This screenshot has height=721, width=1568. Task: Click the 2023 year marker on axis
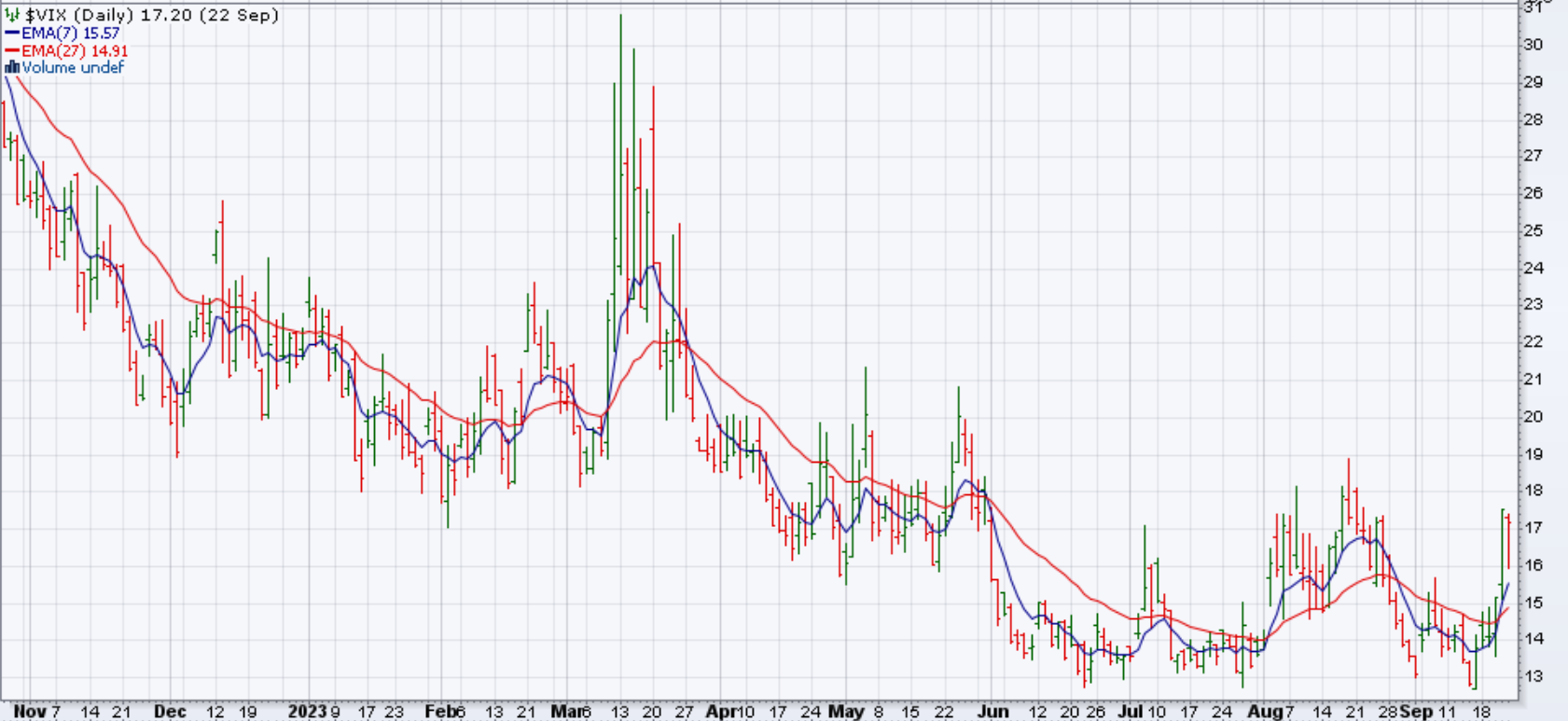[307, 712]
